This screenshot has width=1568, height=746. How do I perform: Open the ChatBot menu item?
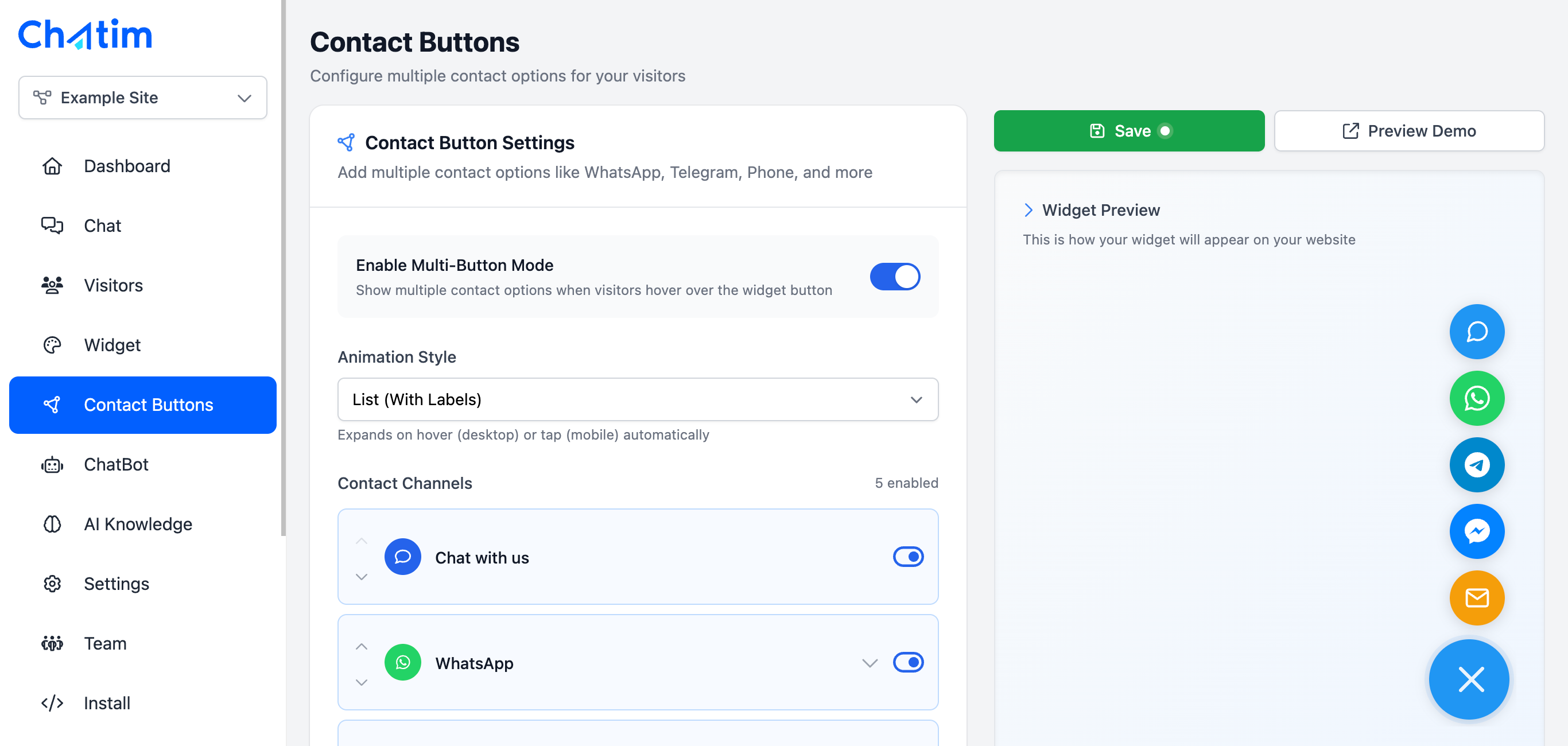116,464
